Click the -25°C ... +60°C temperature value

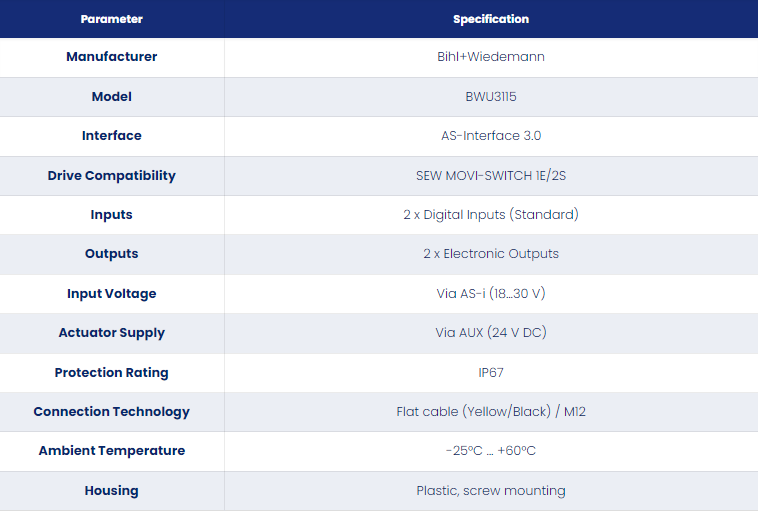point(491,451)
